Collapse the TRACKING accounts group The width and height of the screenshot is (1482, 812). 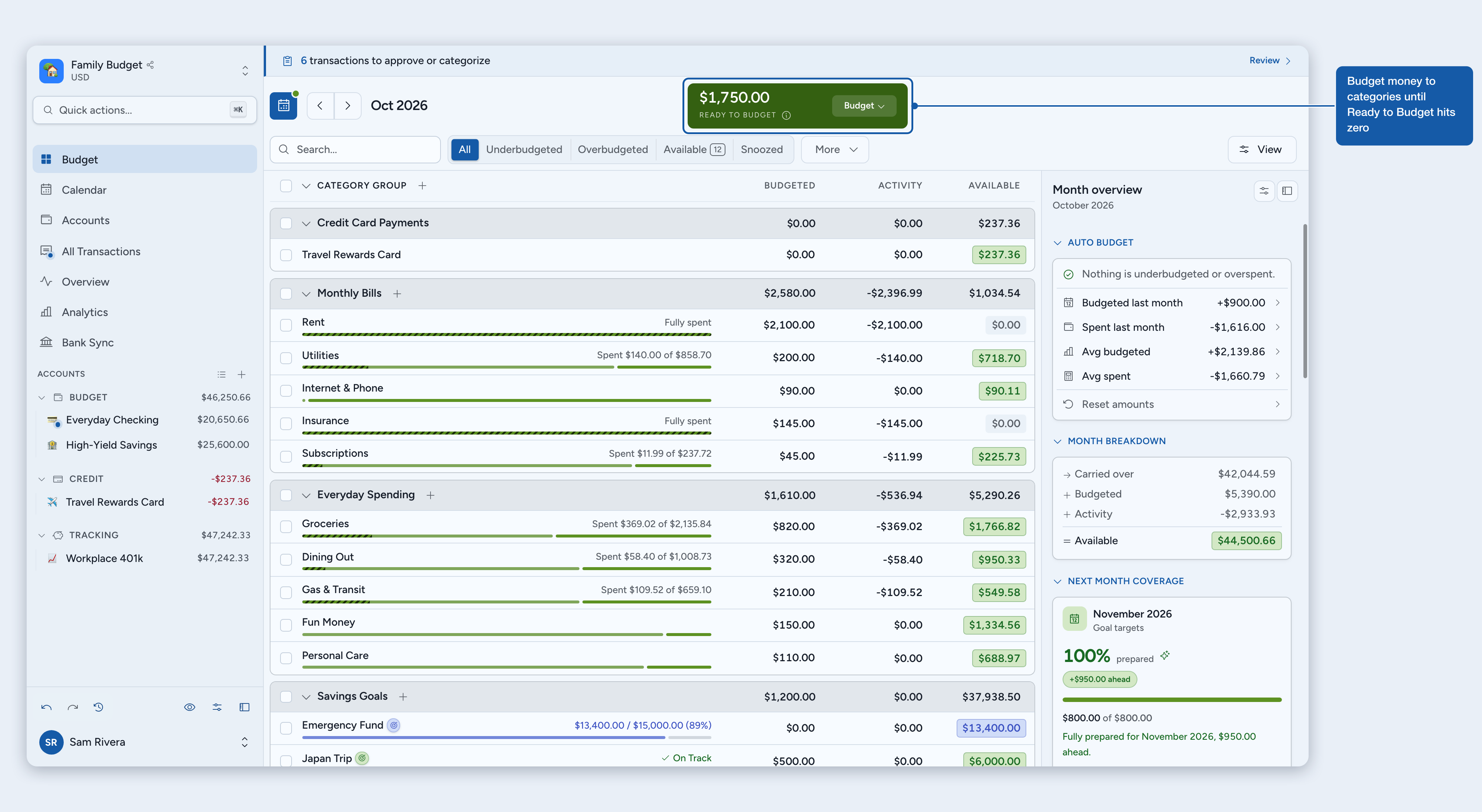click(41, 535)
